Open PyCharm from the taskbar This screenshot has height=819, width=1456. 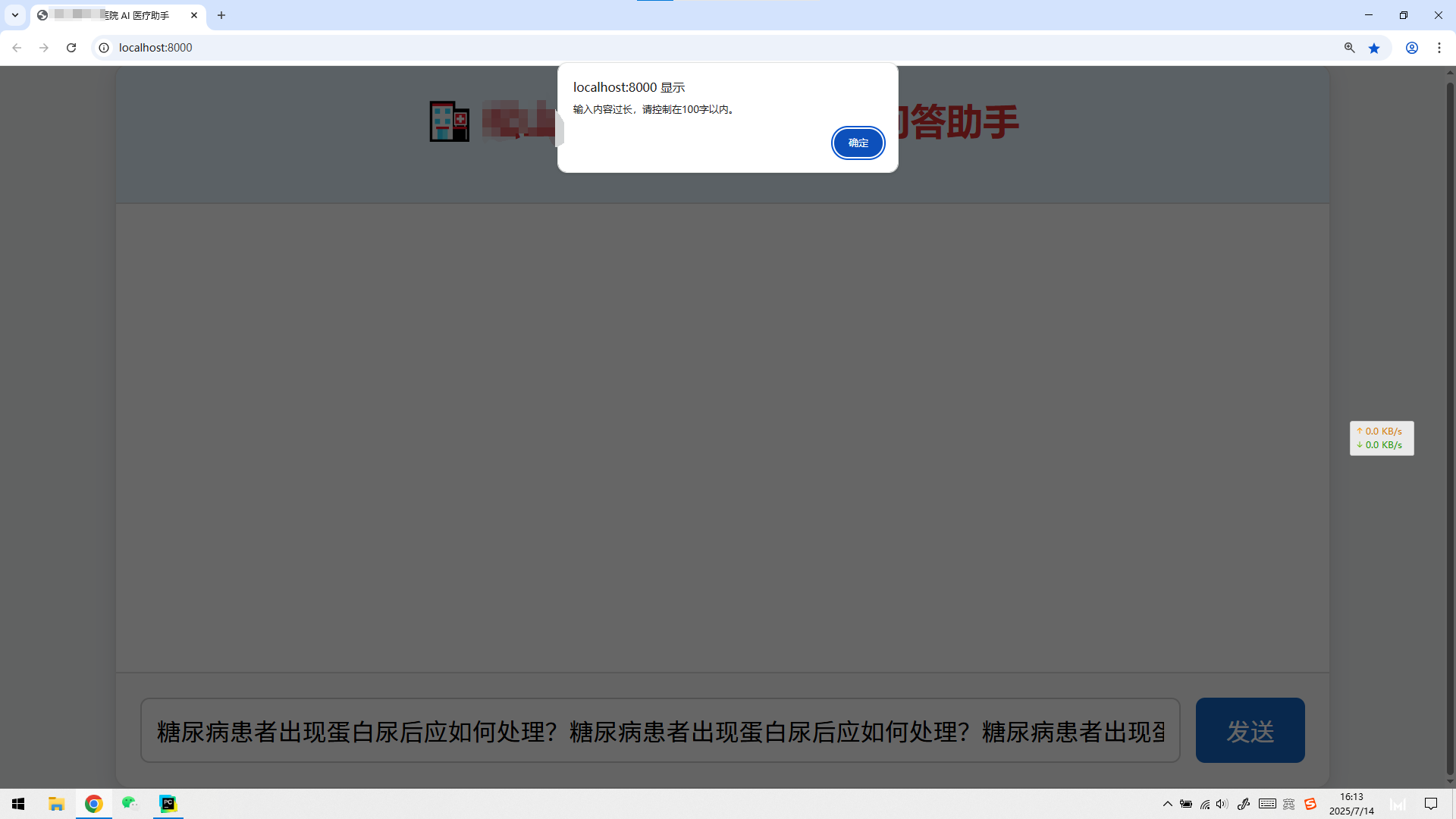click(168, 804)
